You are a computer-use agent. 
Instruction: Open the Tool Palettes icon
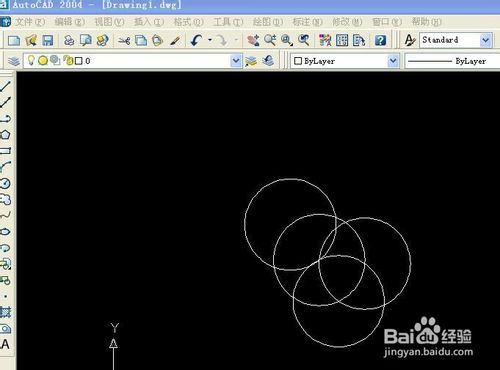pyautogui.click(x=359, y=41)
